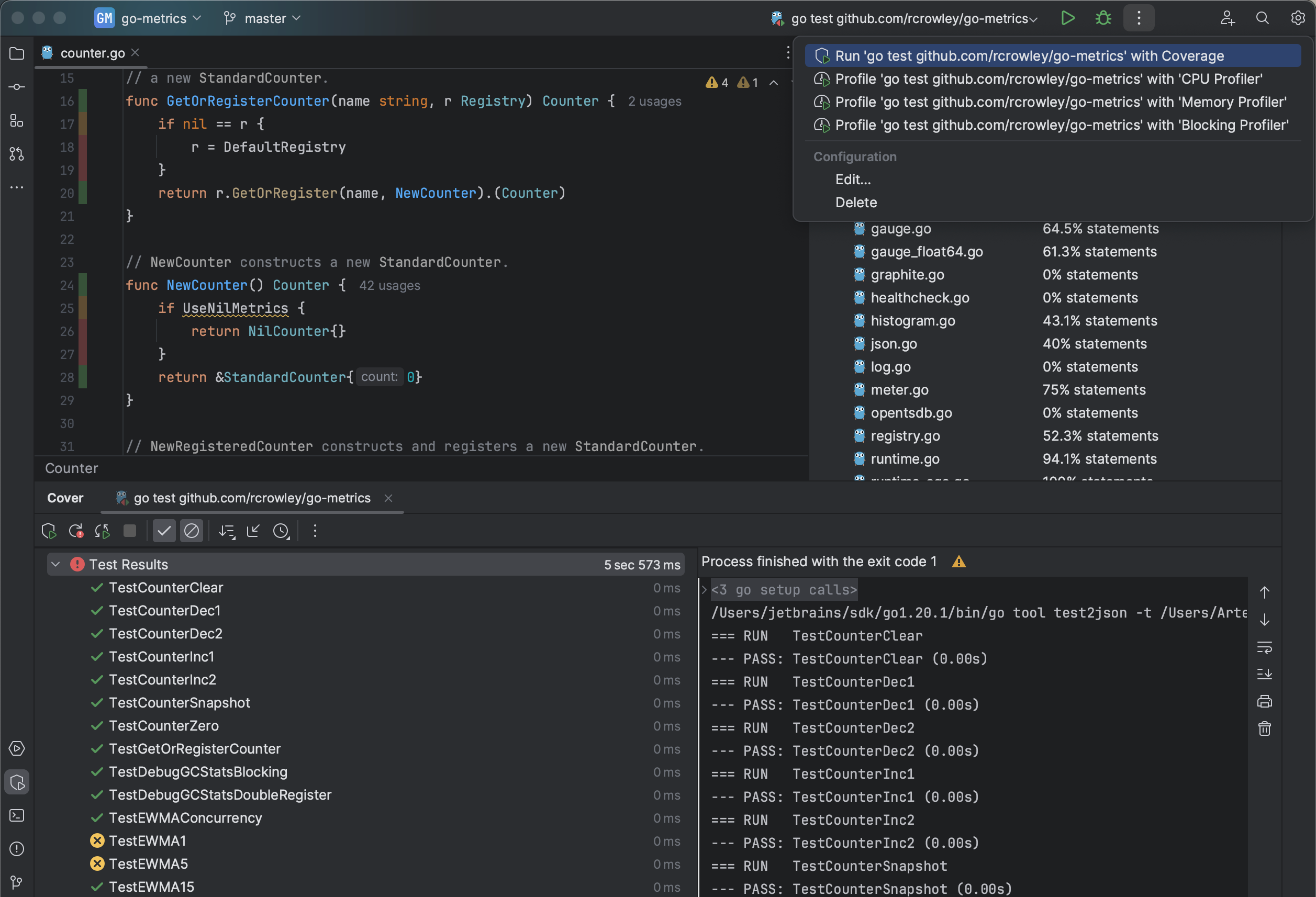Click the Debug bug icon
1316x897 pixels.
(1103, 18)
